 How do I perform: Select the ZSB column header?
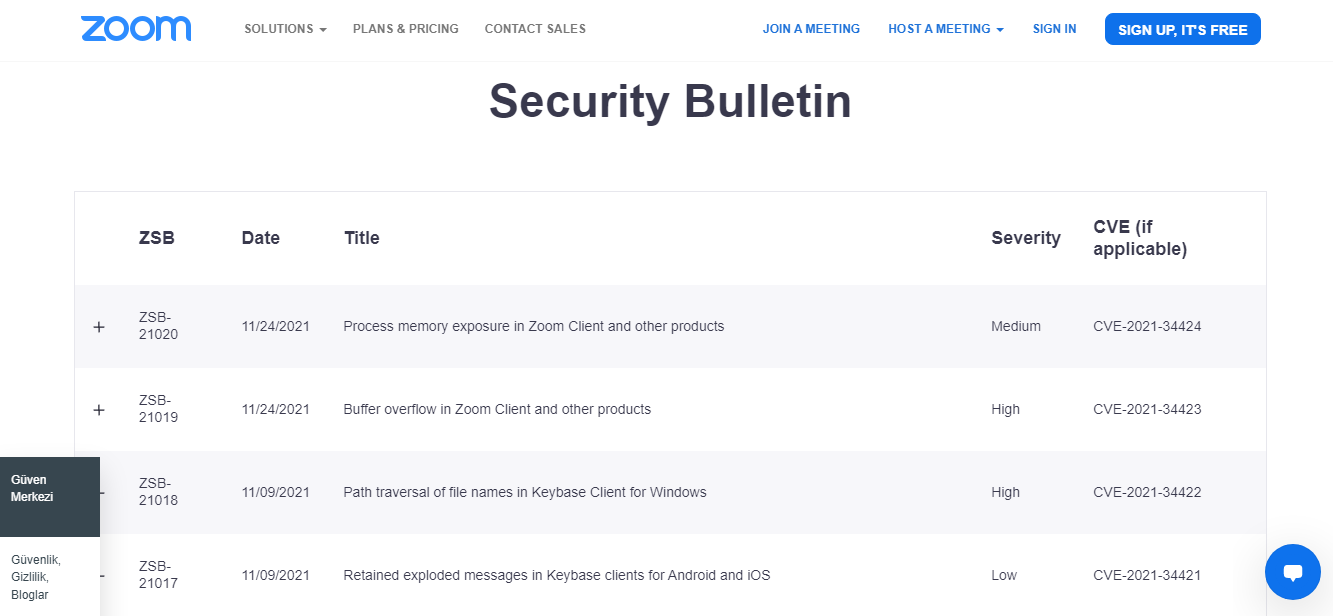157,238
